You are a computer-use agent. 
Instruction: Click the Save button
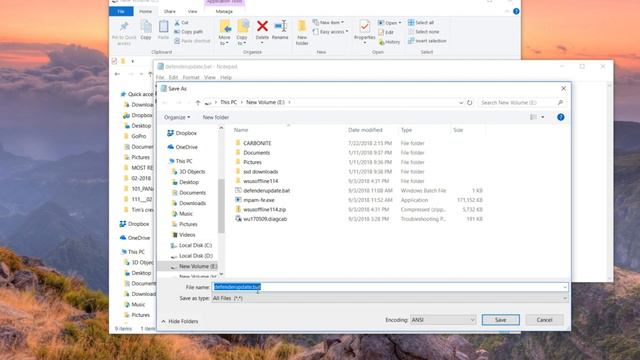click(500, 320)
